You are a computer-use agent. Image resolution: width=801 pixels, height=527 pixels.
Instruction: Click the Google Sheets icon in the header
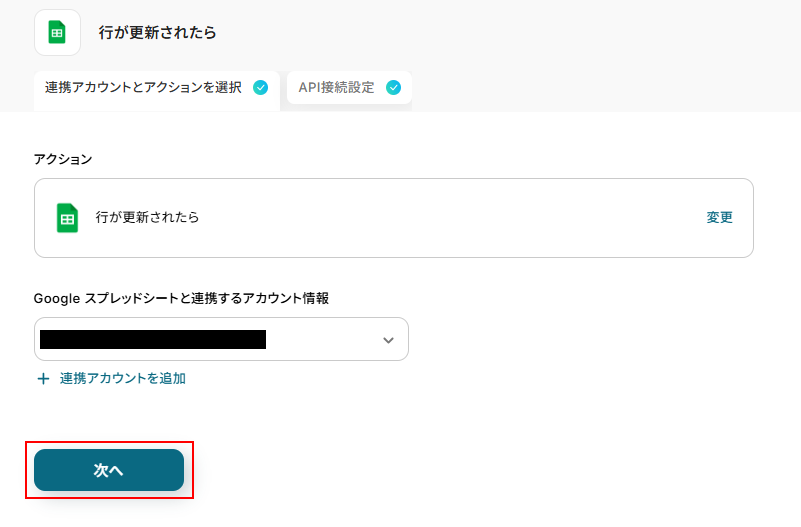57,32
